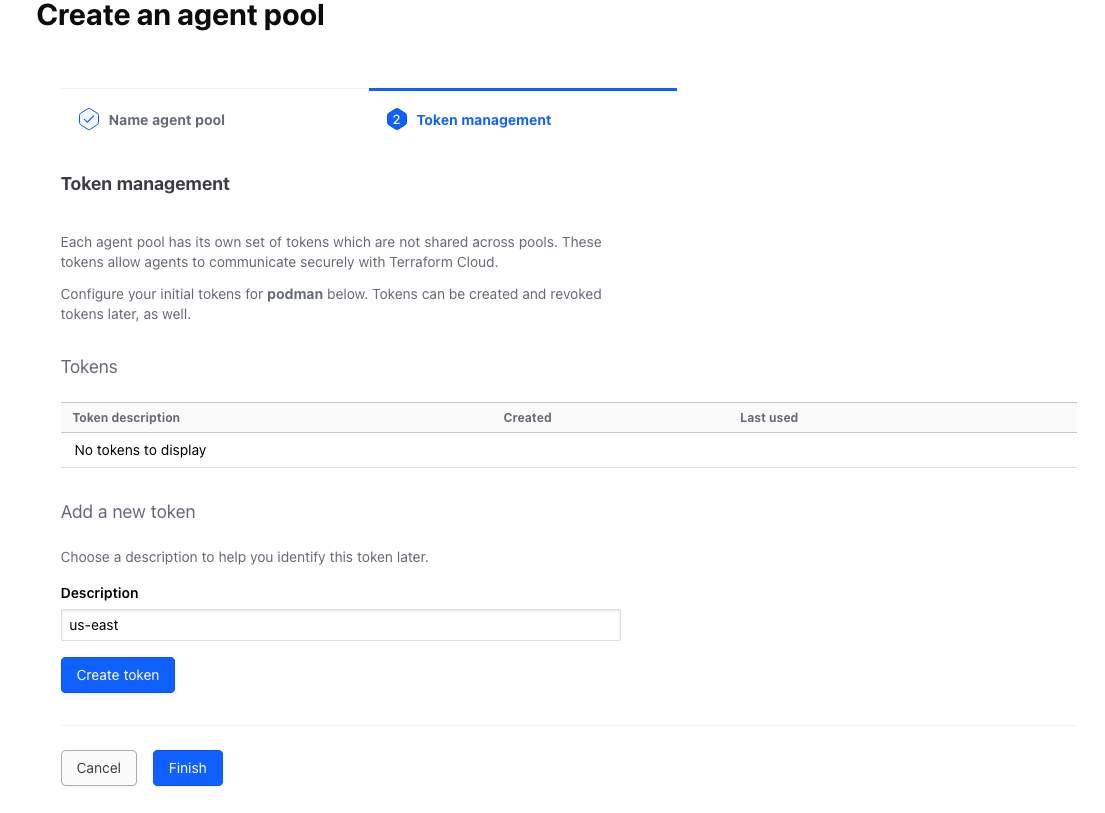Click the bold podman pool name
Viewport: 1105px width, 813px height.
click(294, 295)
